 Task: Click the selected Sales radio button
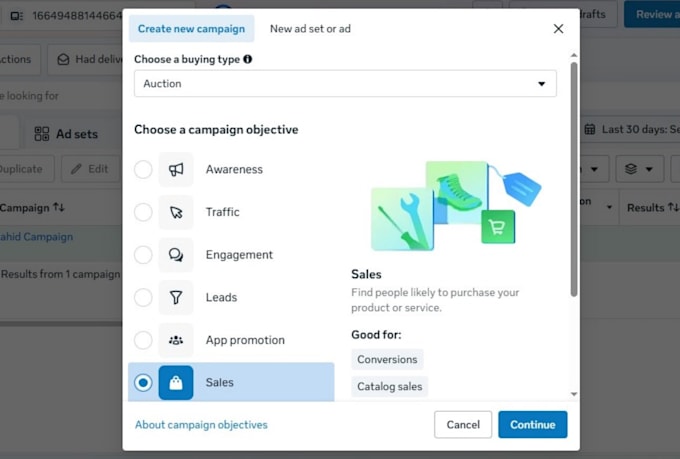143,383
